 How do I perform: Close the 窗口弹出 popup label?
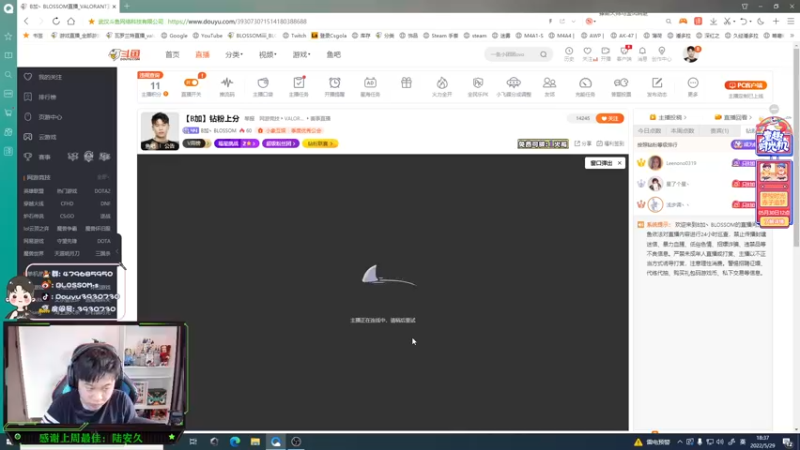(619, 163)
